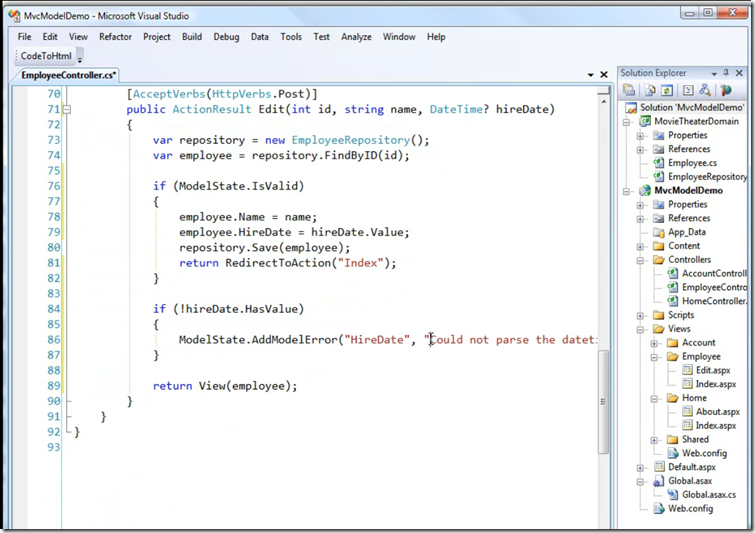Collapse the Controllers folder node
This screenshot has width=755, height=533.
[x=640, y=260]
